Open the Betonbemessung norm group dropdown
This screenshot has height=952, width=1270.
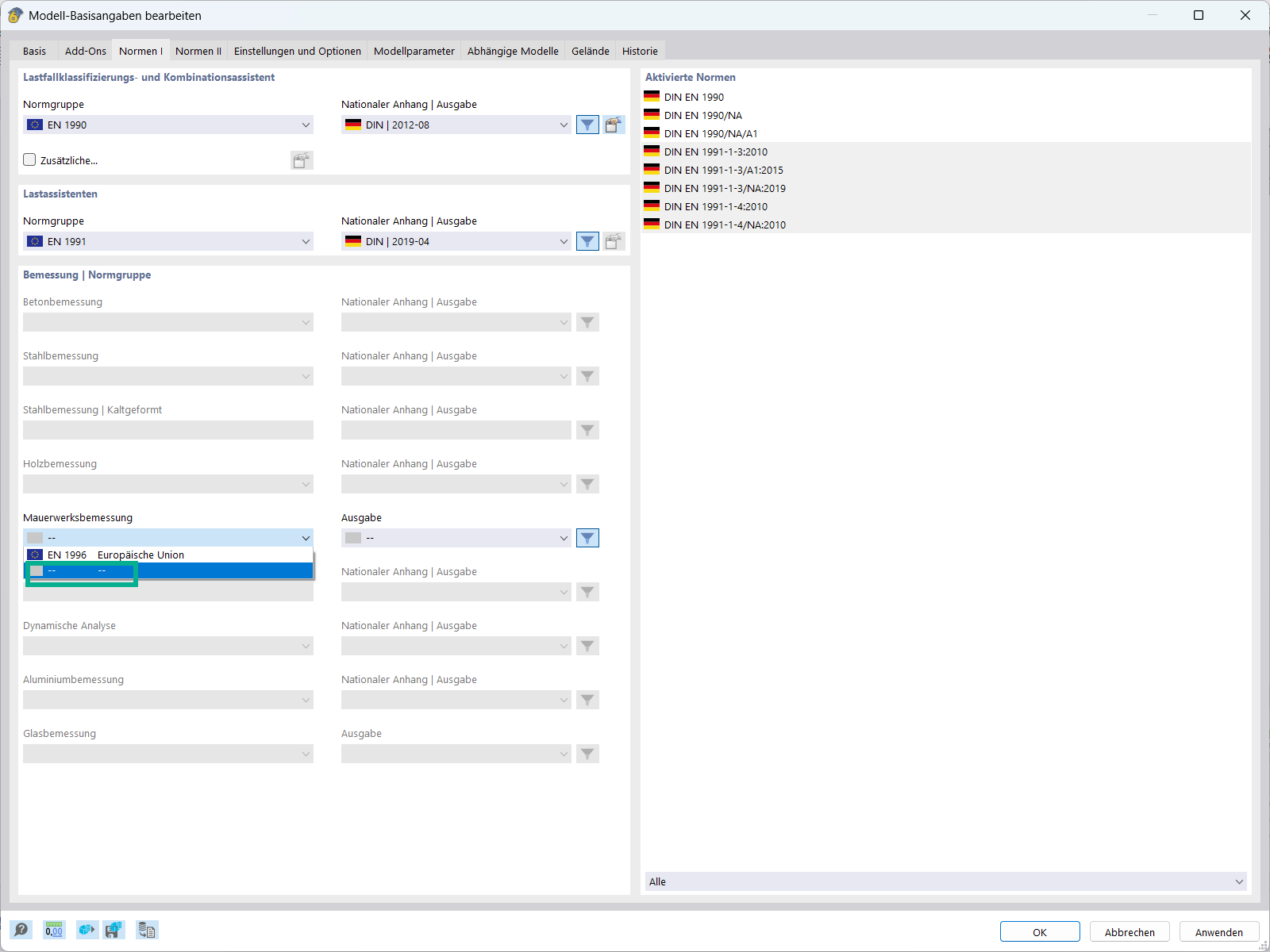click(x=168, y=322)
